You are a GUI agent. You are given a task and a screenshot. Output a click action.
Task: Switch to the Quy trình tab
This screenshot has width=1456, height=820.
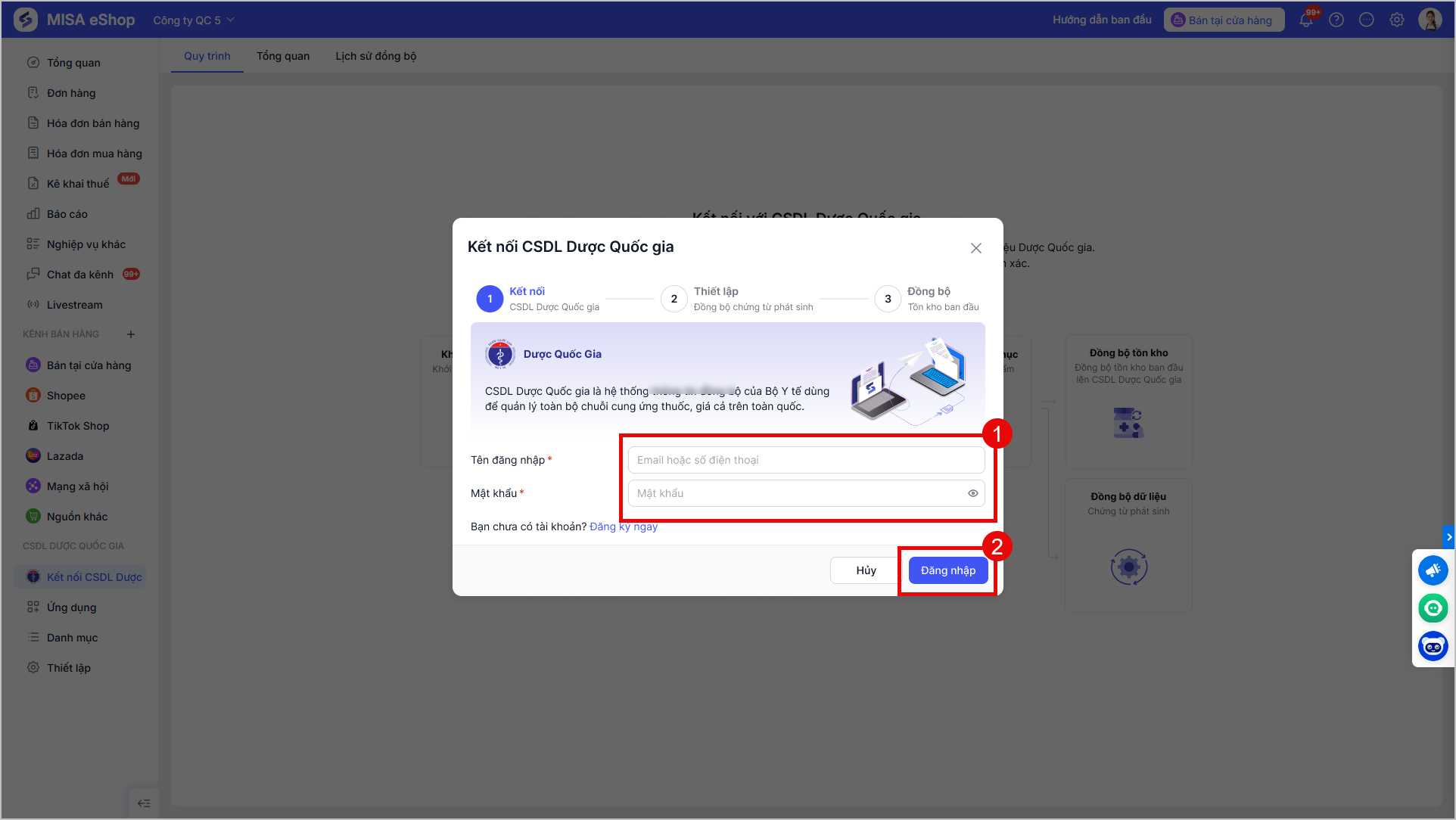[x=207, y=56]
